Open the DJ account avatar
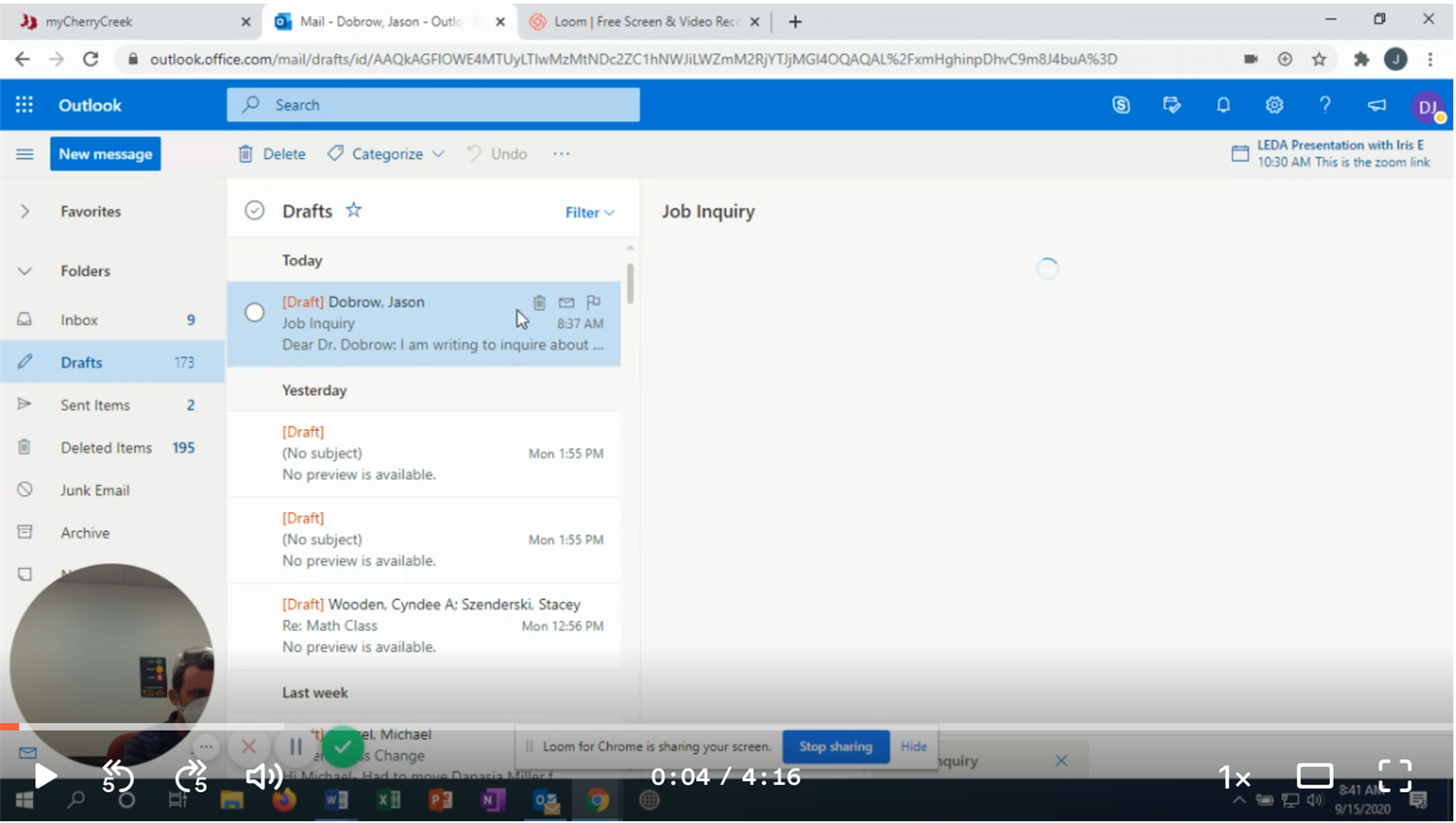This screenshot has height=823, width=1456. pos(1428,106)
